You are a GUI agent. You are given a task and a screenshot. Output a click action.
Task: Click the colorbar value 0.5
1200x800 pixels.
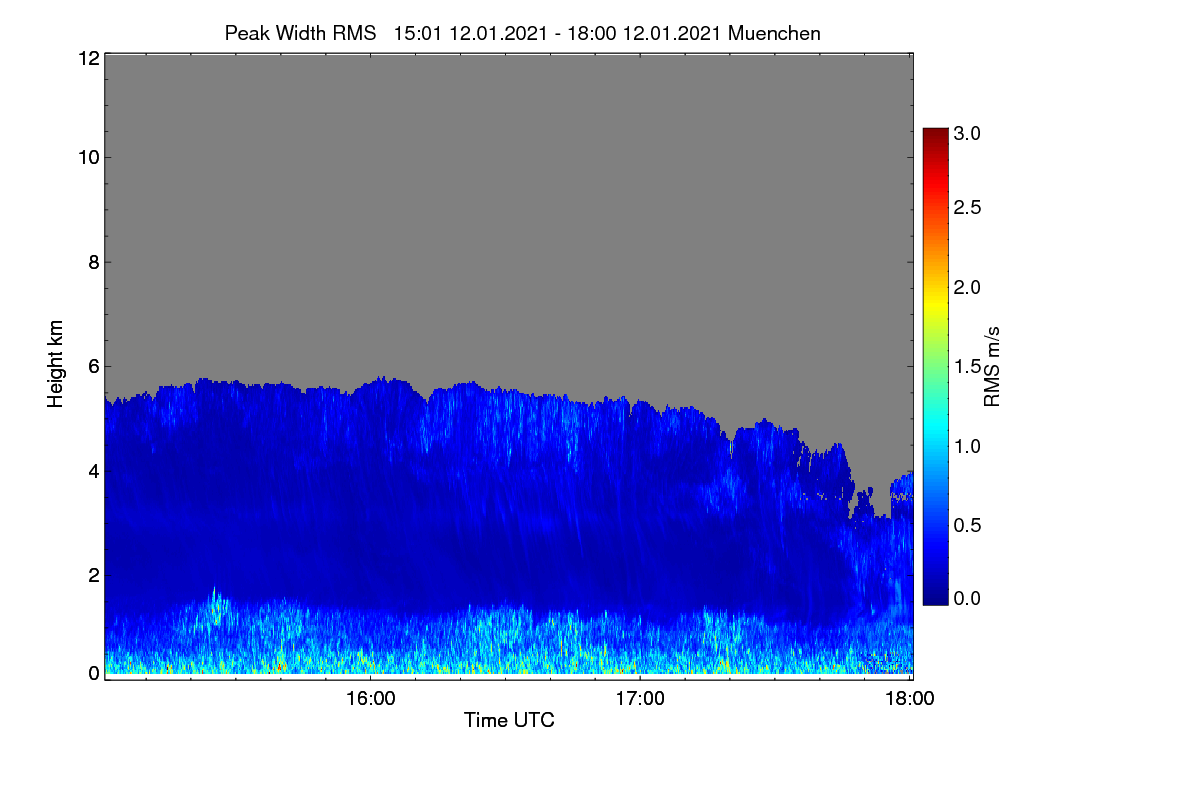click(x=967, y=524)
